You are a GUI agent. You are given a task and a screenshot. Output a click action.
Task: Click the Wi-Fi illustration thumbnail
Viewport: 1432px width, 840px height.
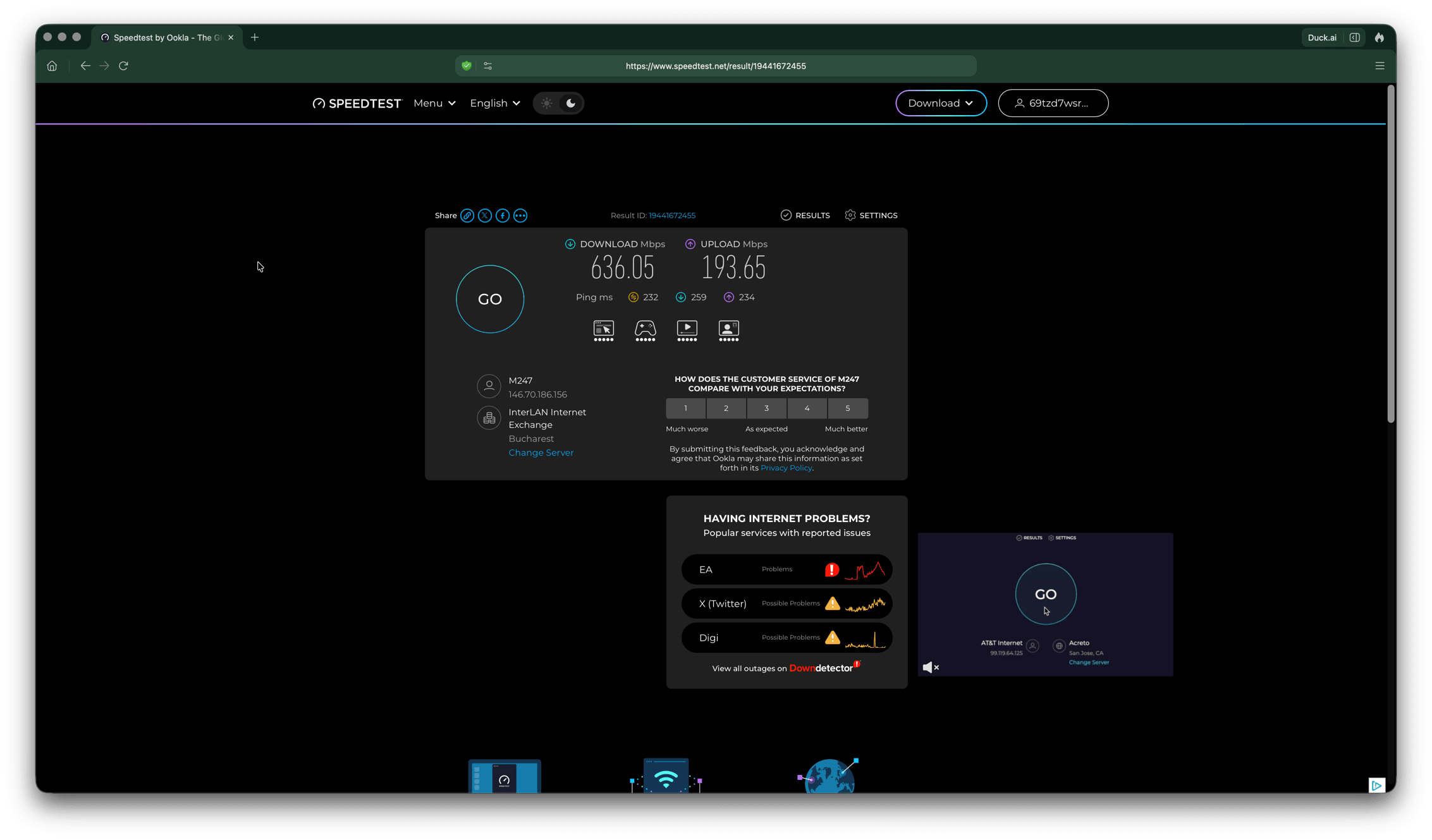point(666,776)
